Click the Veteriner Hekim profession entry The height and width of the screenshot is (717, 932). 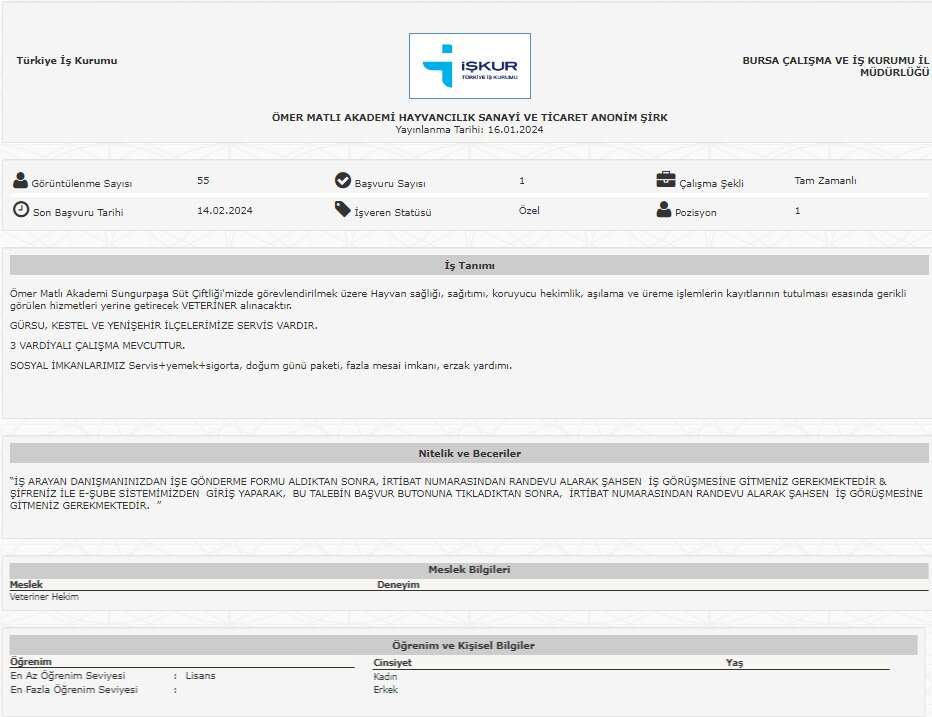(x=44, y=597)
